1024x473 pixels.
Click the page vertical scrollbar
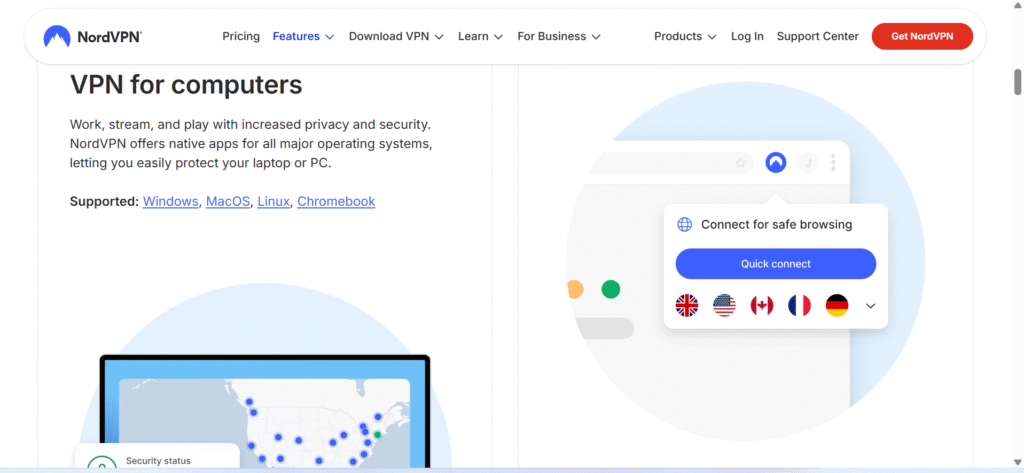coord(1017,82)
